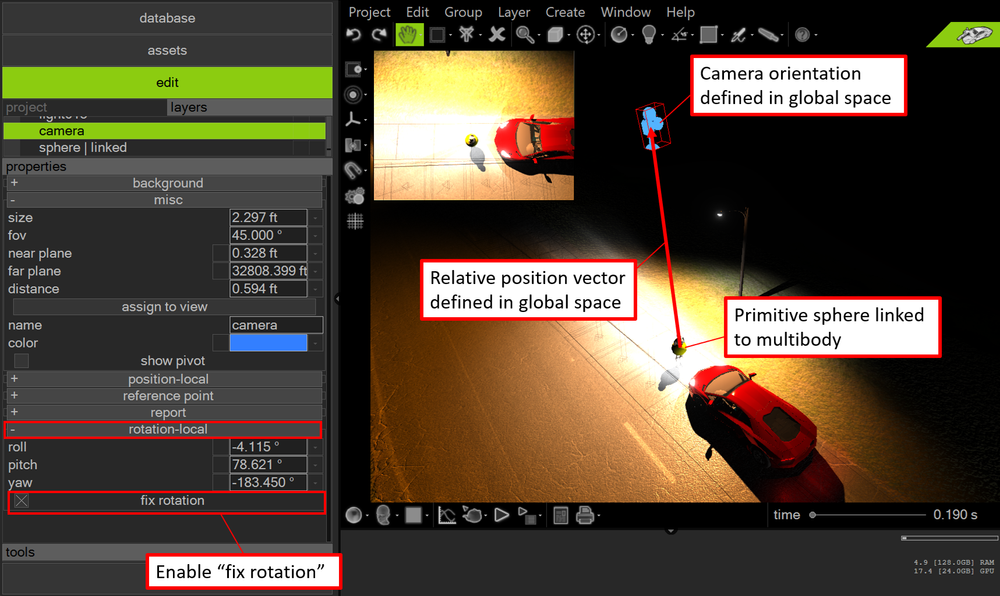
Task: Click the undo arrow icon
Action: pyautogui.click(x=353, y=34)
